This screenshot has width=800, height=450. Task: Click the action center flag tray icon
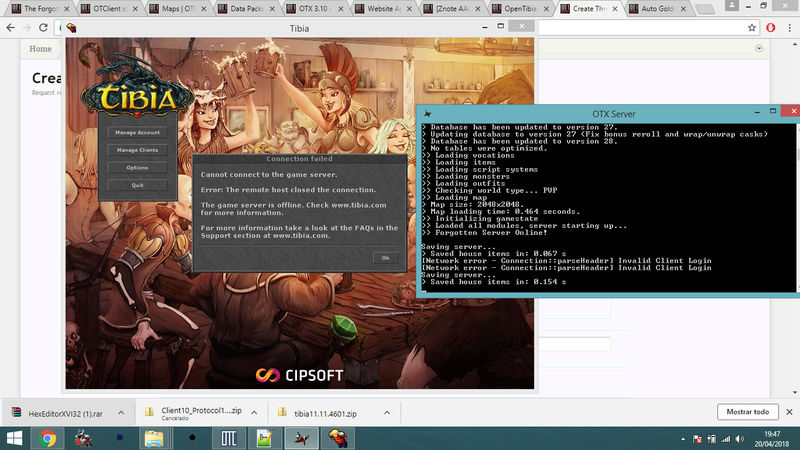coord(697,439)
